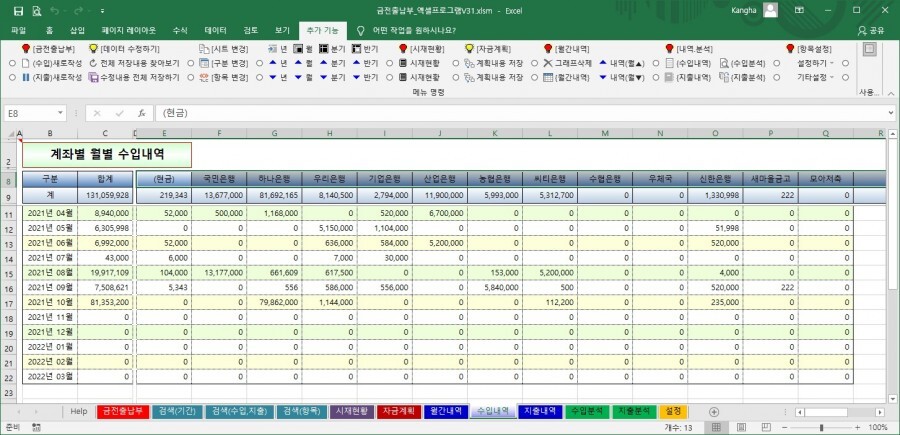Click the round marker left of 그래프삭제
This screenshot has width=900, height=435.
534,63
